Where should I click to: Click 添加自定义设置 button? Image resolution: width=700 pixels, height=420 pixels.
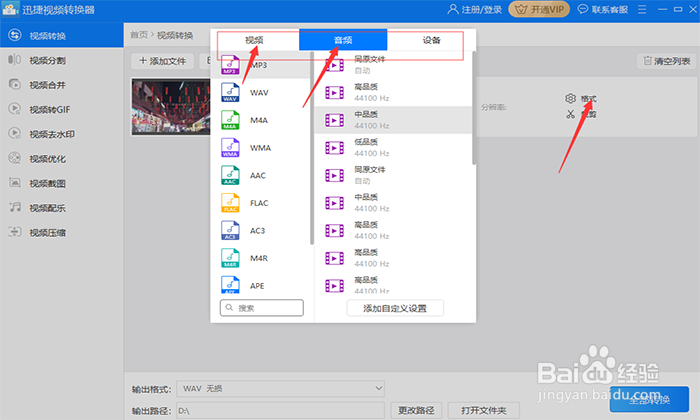coord(395,308)
